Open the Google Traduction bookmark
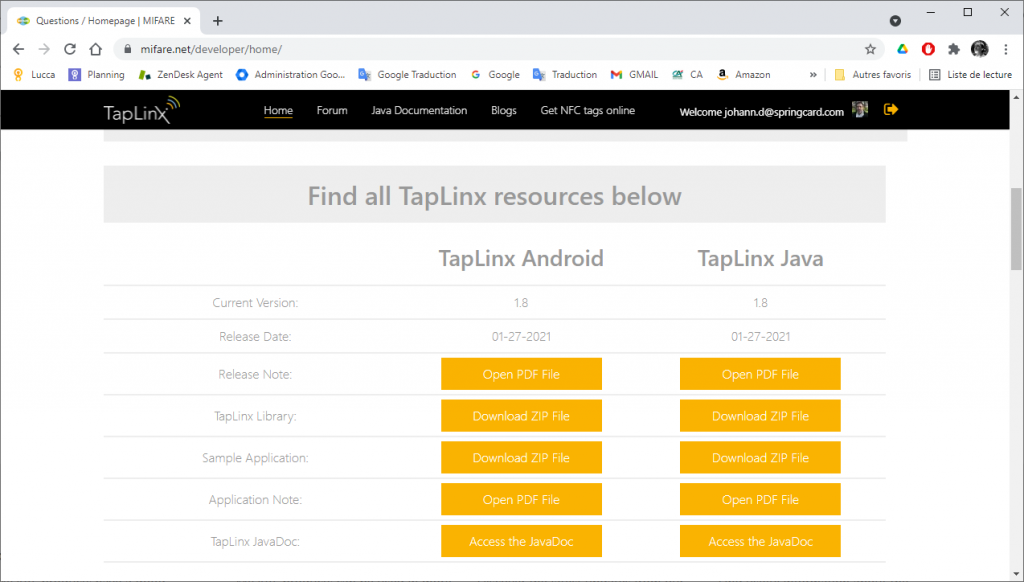1024x582 pixels. click(x=408, y=74)
